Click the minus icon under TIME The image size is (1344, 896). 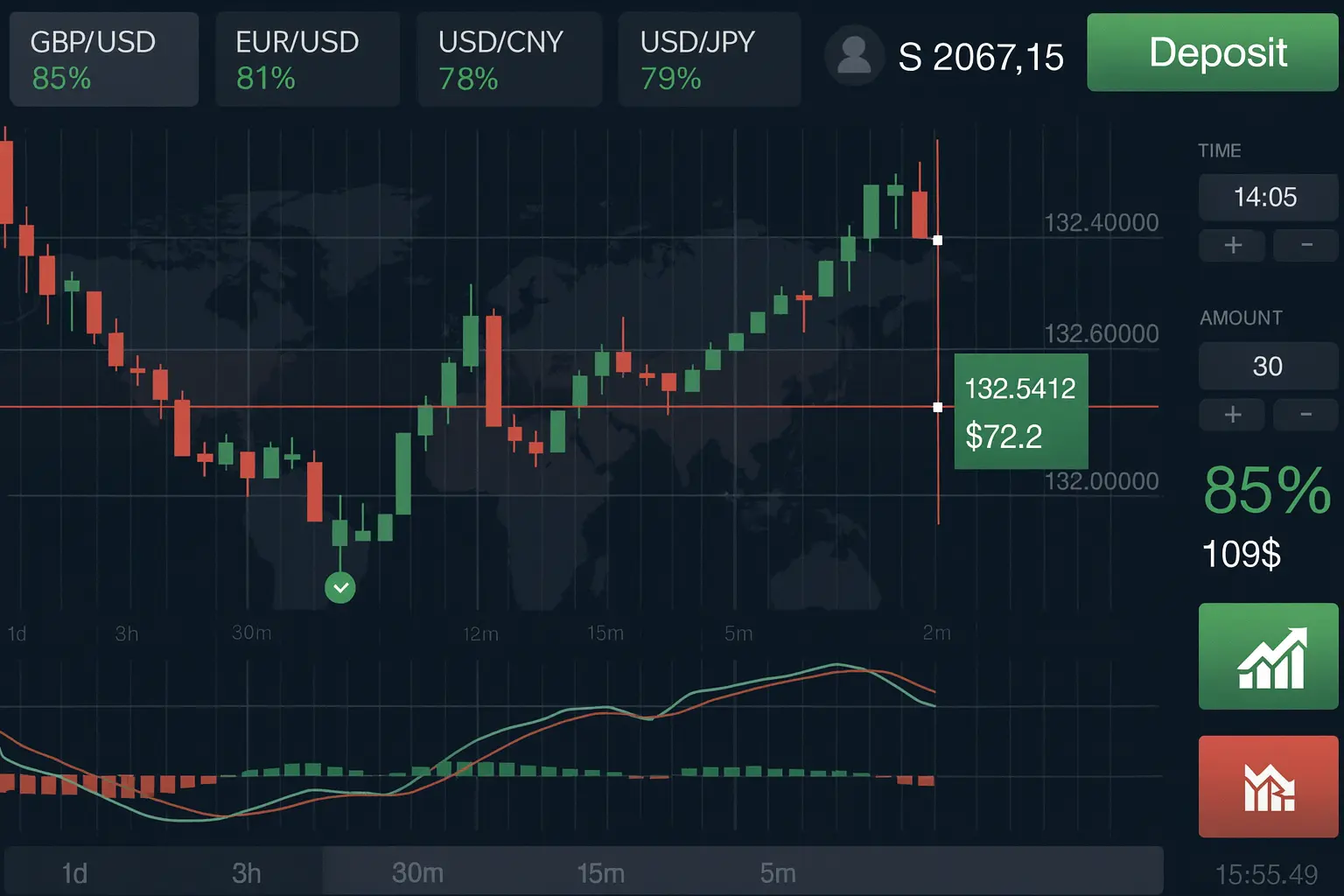point(1305,246)
